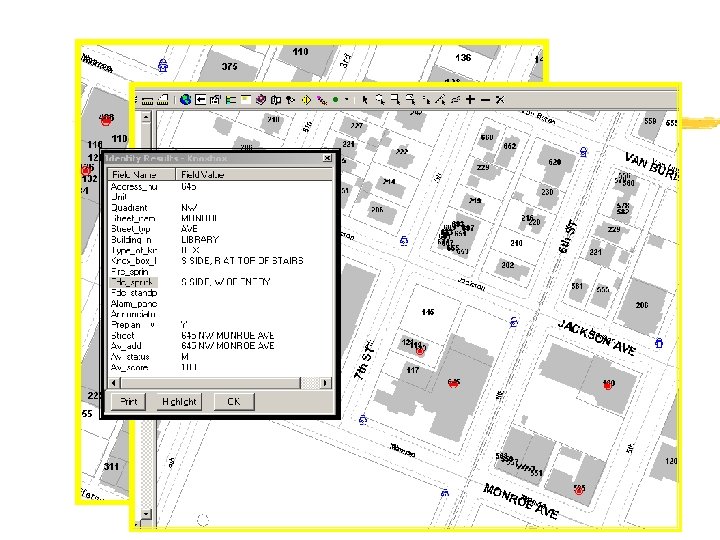Click the green legend list icon in the toolbar
720x540 pixels.
[231, 100]
